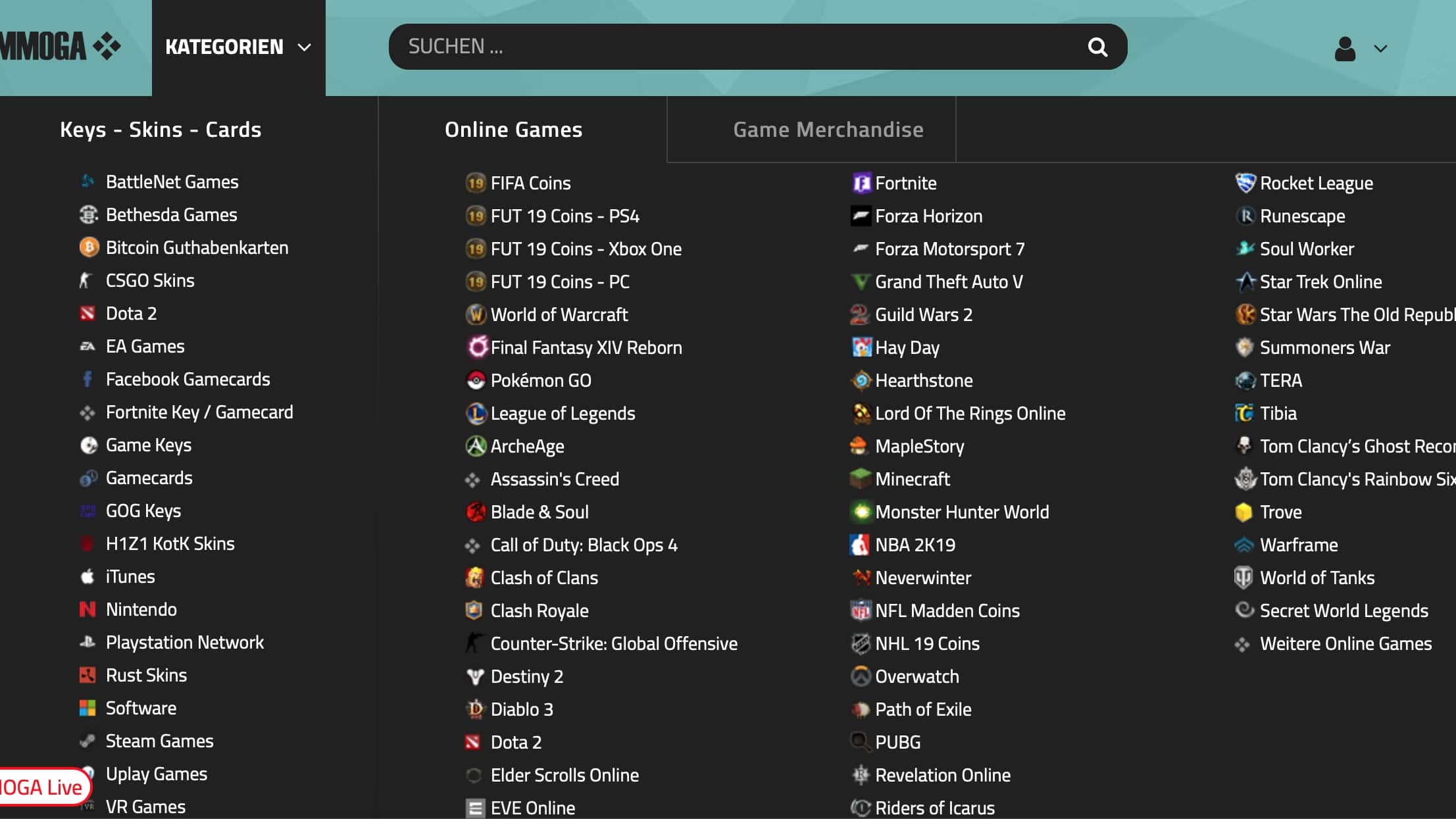Click the Dota 2 icon in Keys list
The image size is (1456, 819).
click(x=88, y=313)
